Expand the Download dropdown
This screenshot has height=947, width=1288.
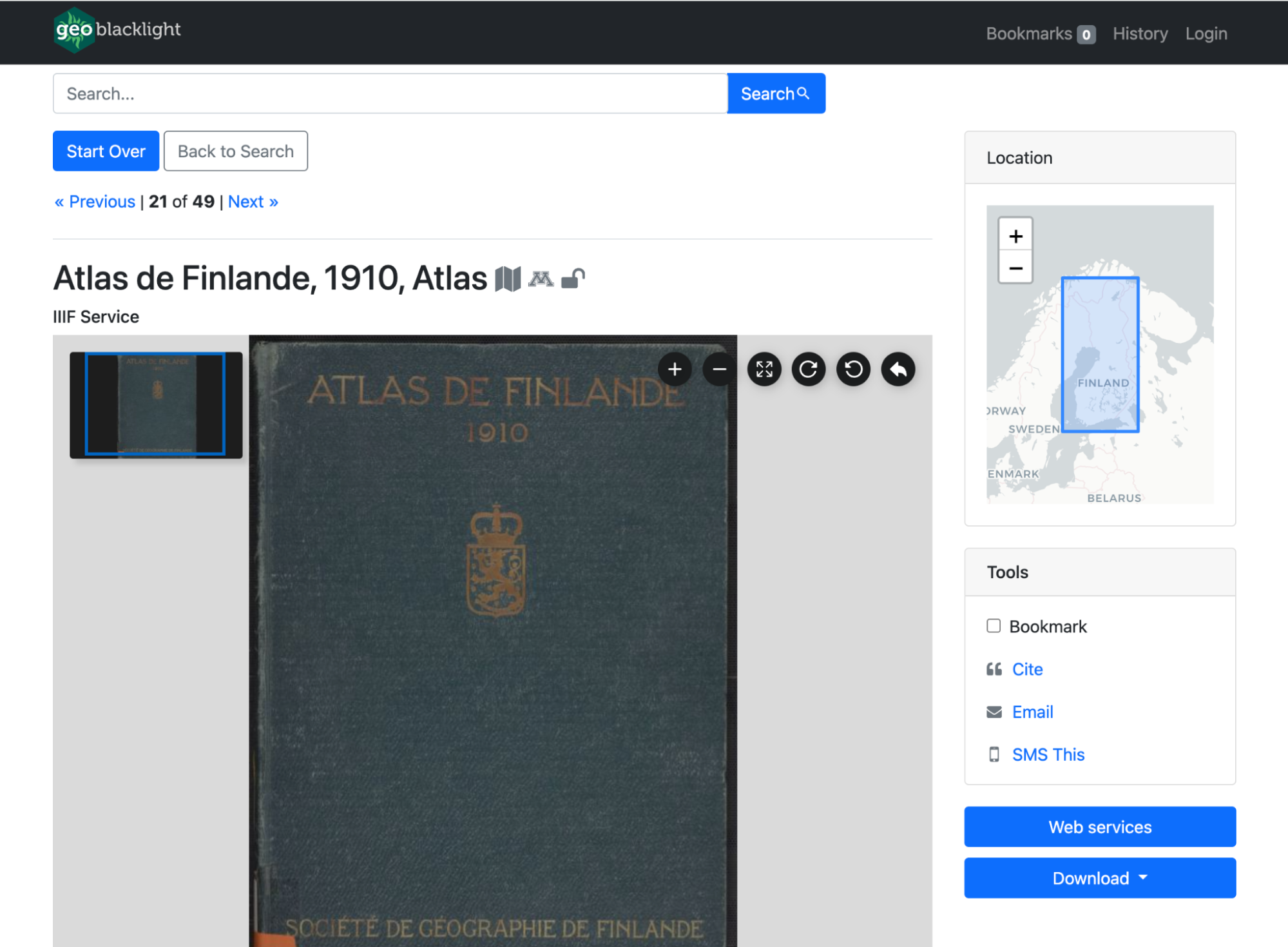tap(1099, 878)
